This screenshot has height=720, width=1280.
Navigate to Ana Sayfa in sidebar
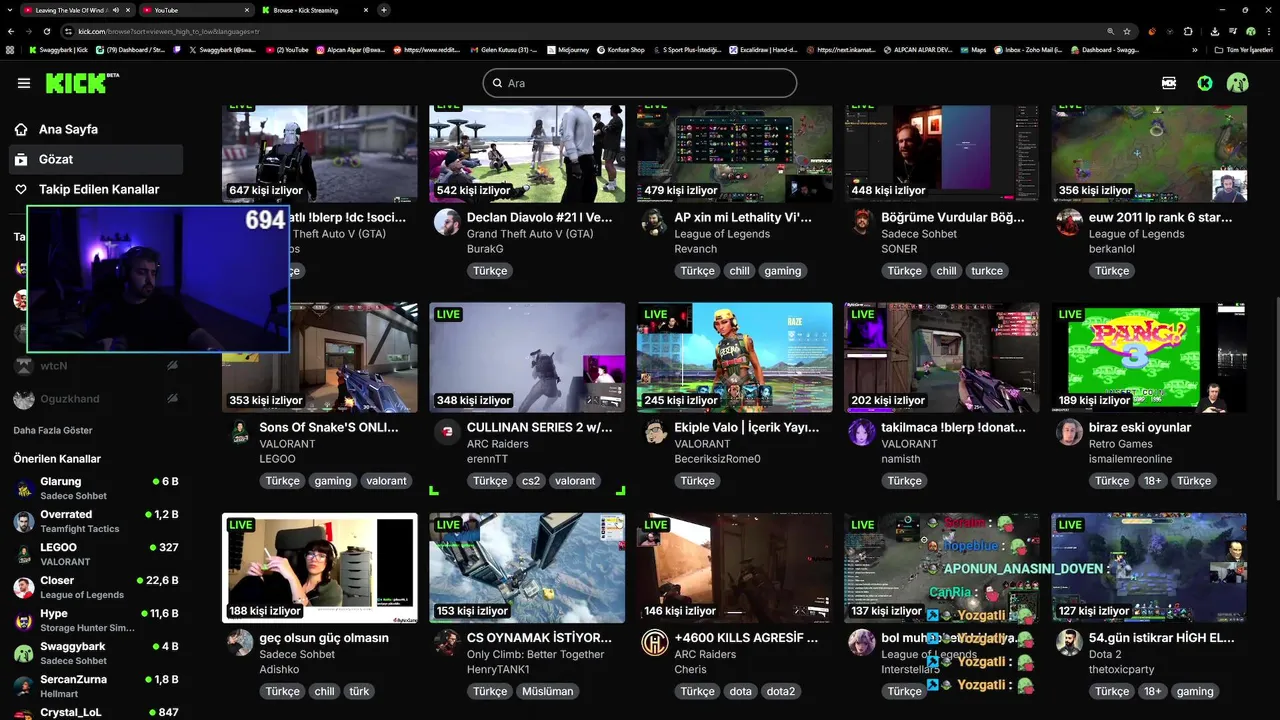click(97, 129)
